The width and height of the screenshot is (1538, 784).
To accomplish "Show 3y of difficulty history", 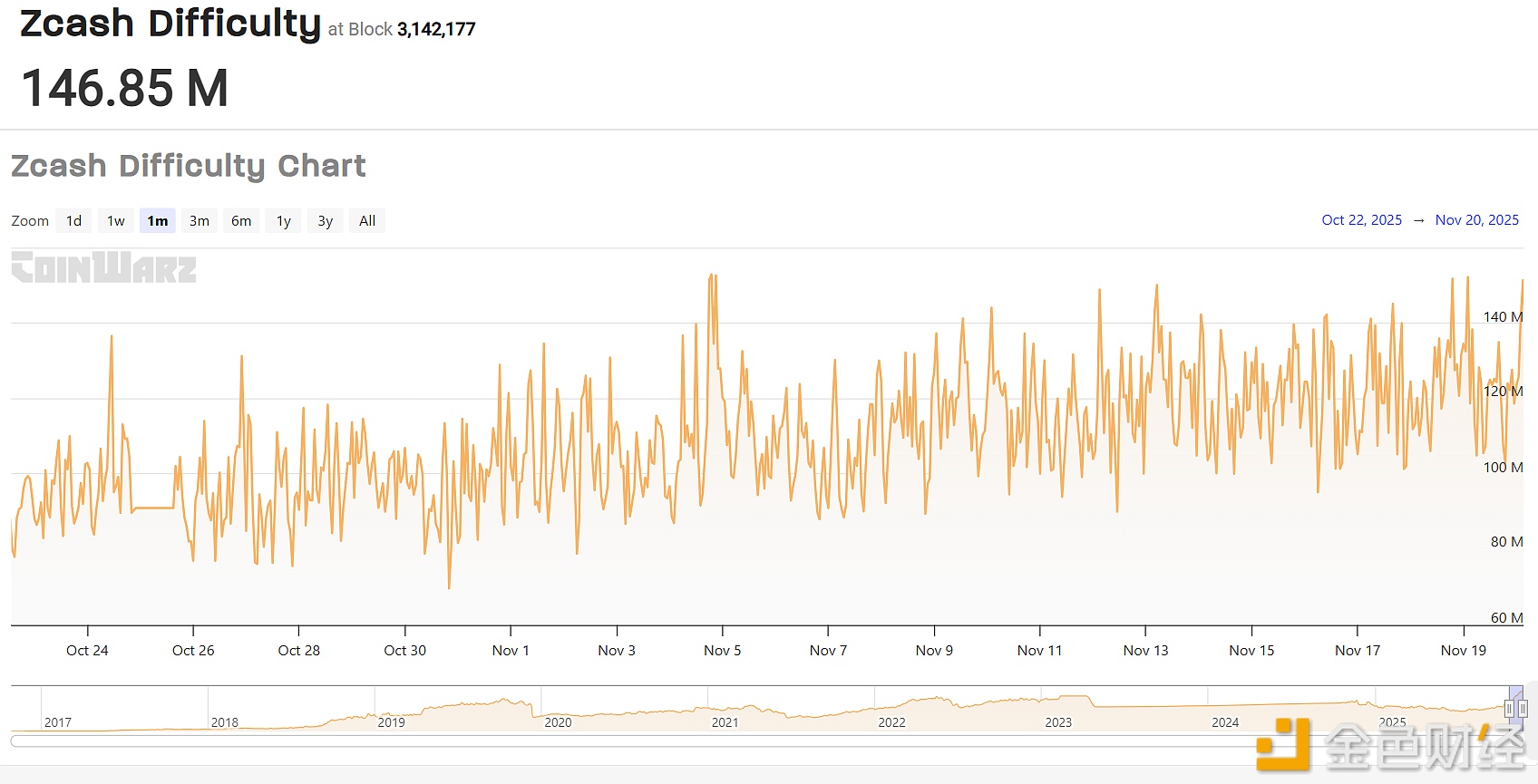I will (x=326, y=221).
